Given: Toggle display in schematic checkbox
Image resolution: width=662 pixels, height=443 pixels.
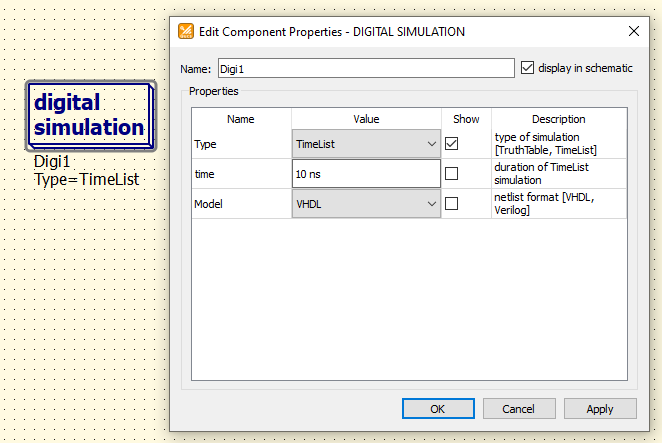Looking at the screenshot, I should [527, 68].
